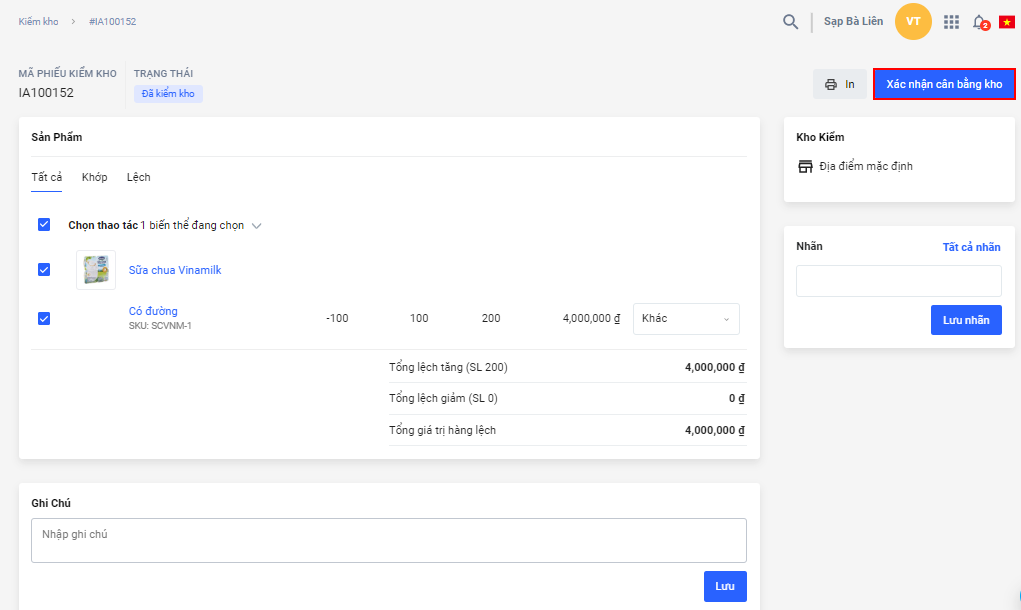
Task: Click the VT user avatar
Action: pyautogui.click(x=913, y=22)
